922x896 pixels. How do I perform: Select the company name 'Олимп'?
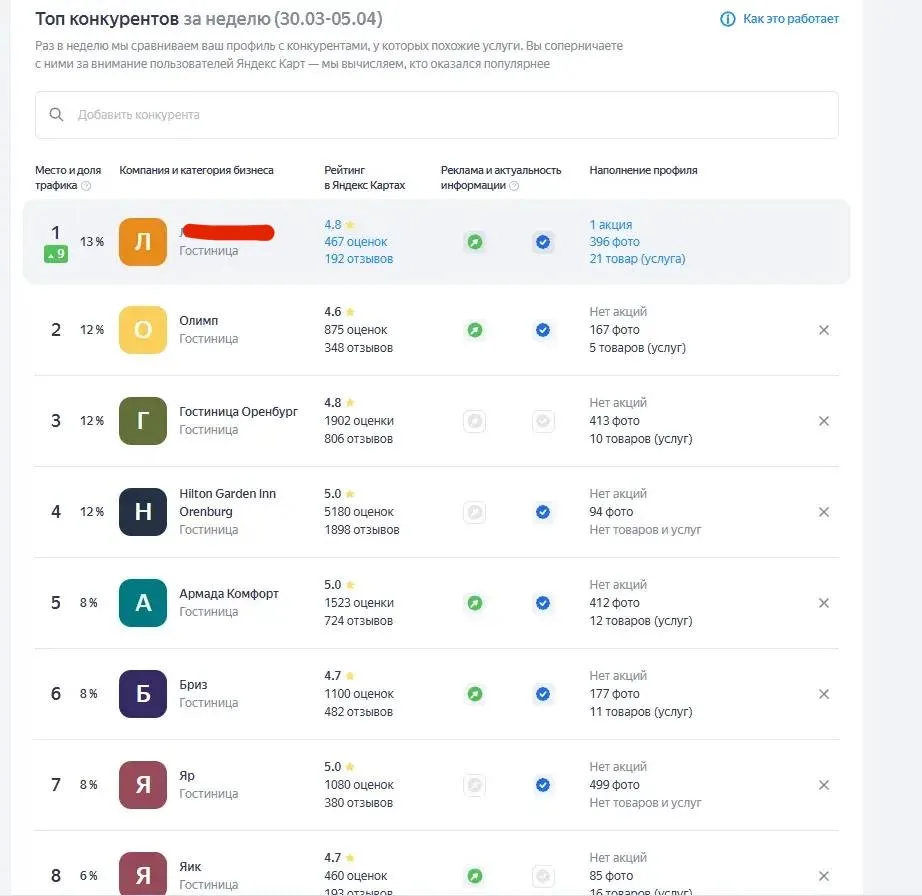click(199, 321)
